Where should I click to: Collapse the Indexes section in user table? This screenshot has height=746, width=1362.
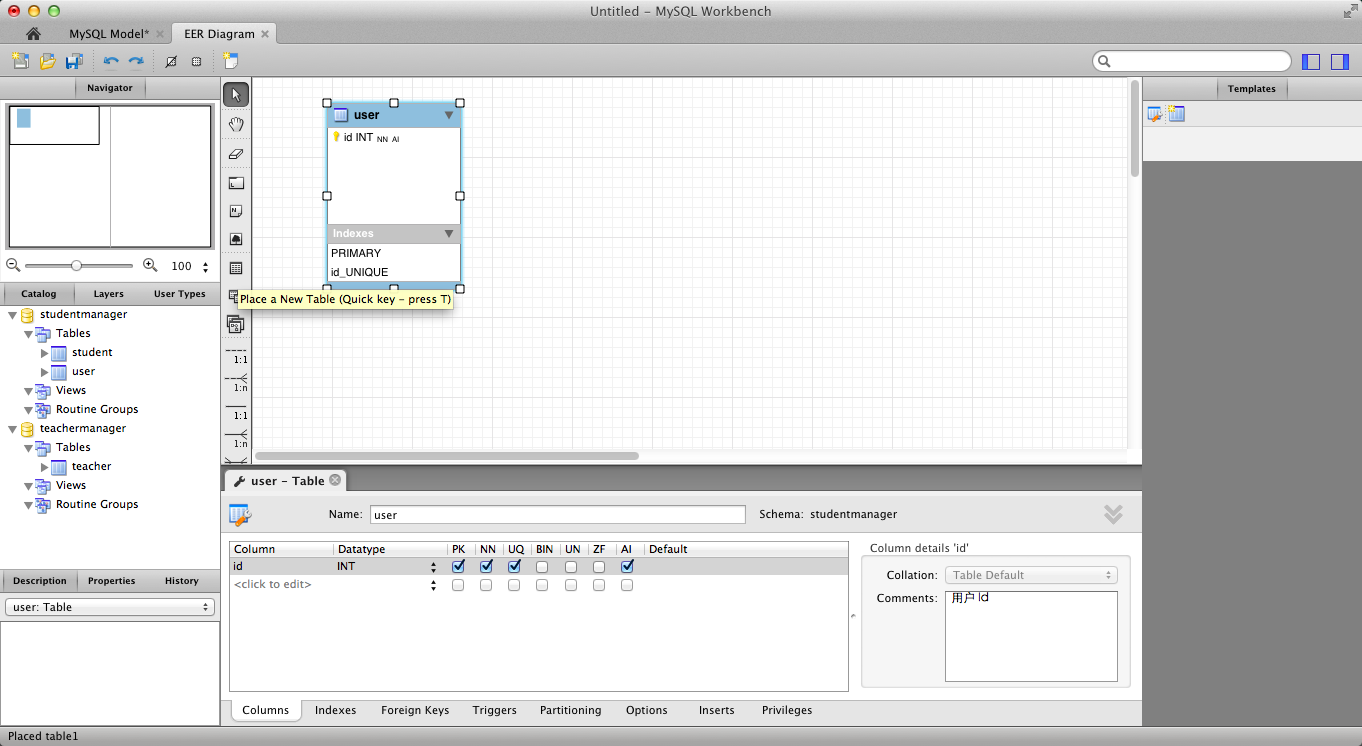pos(449,234)
